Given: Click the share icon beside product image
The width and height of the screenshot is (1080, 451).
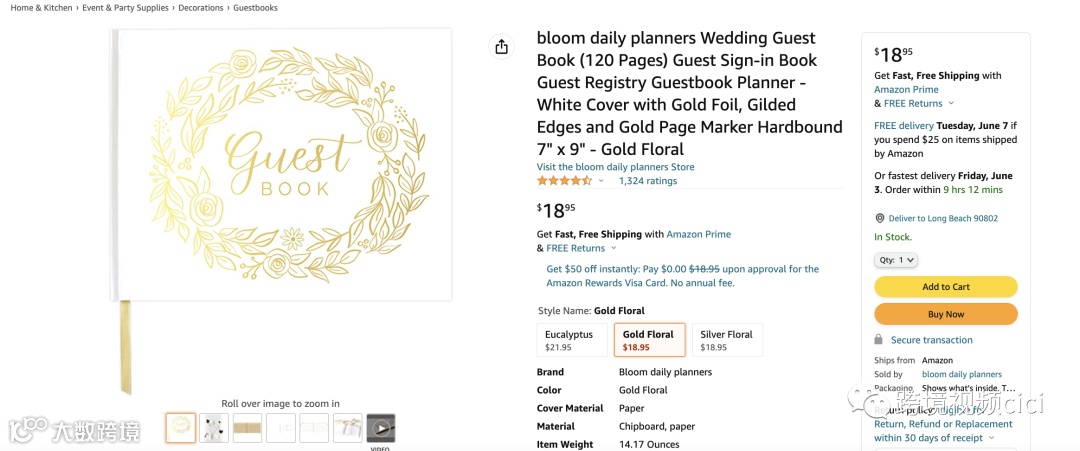Looking at the screenshot, I should [x=502, y=47].
